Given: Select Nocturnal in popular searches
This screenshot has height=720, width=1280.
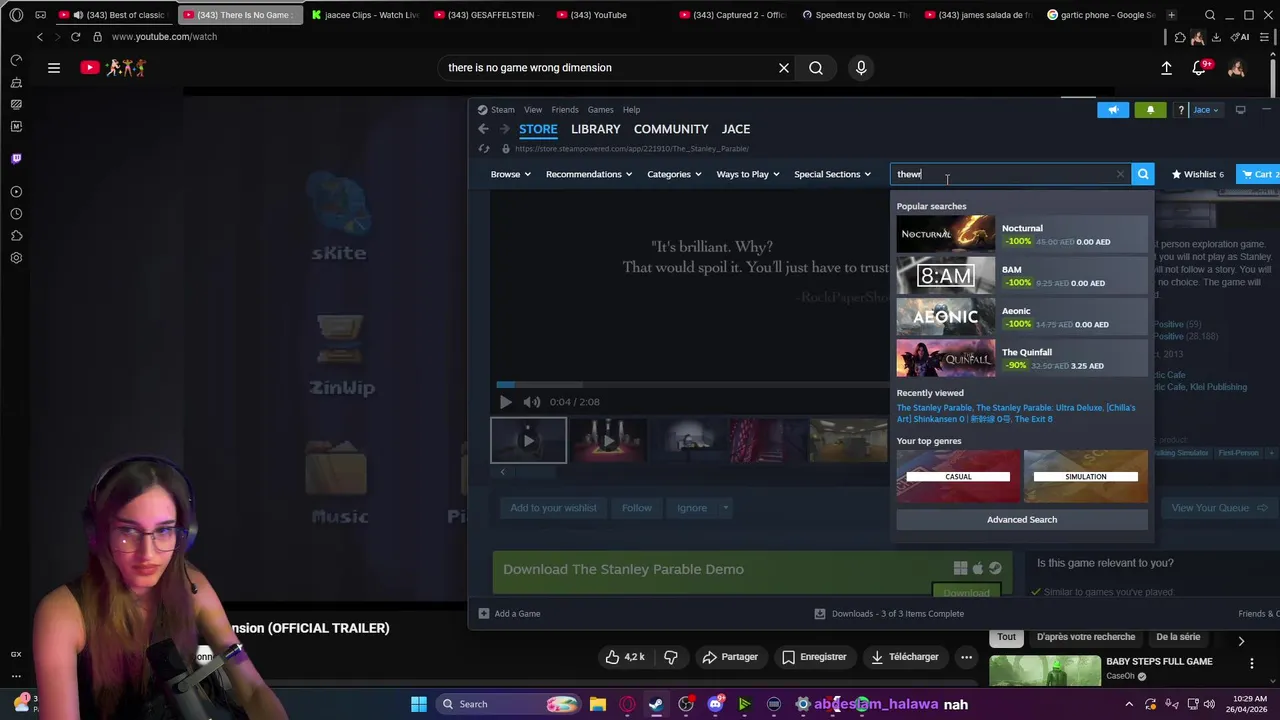Looking at the screenshot, I should (1022, 234).
